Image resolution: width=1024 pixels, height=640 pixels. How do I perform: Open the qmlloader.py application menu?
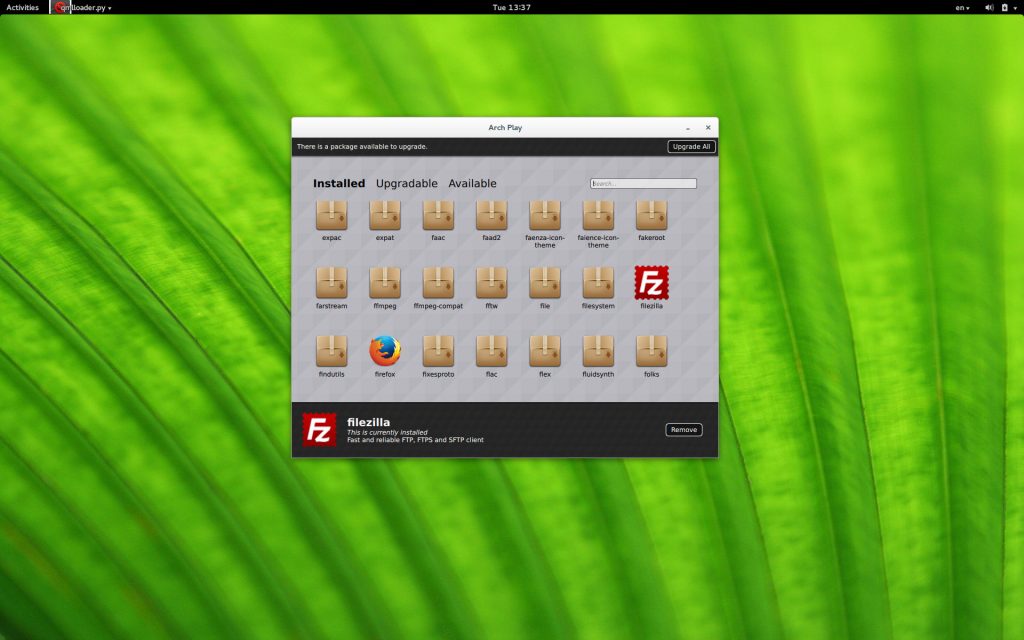point(83,7)
